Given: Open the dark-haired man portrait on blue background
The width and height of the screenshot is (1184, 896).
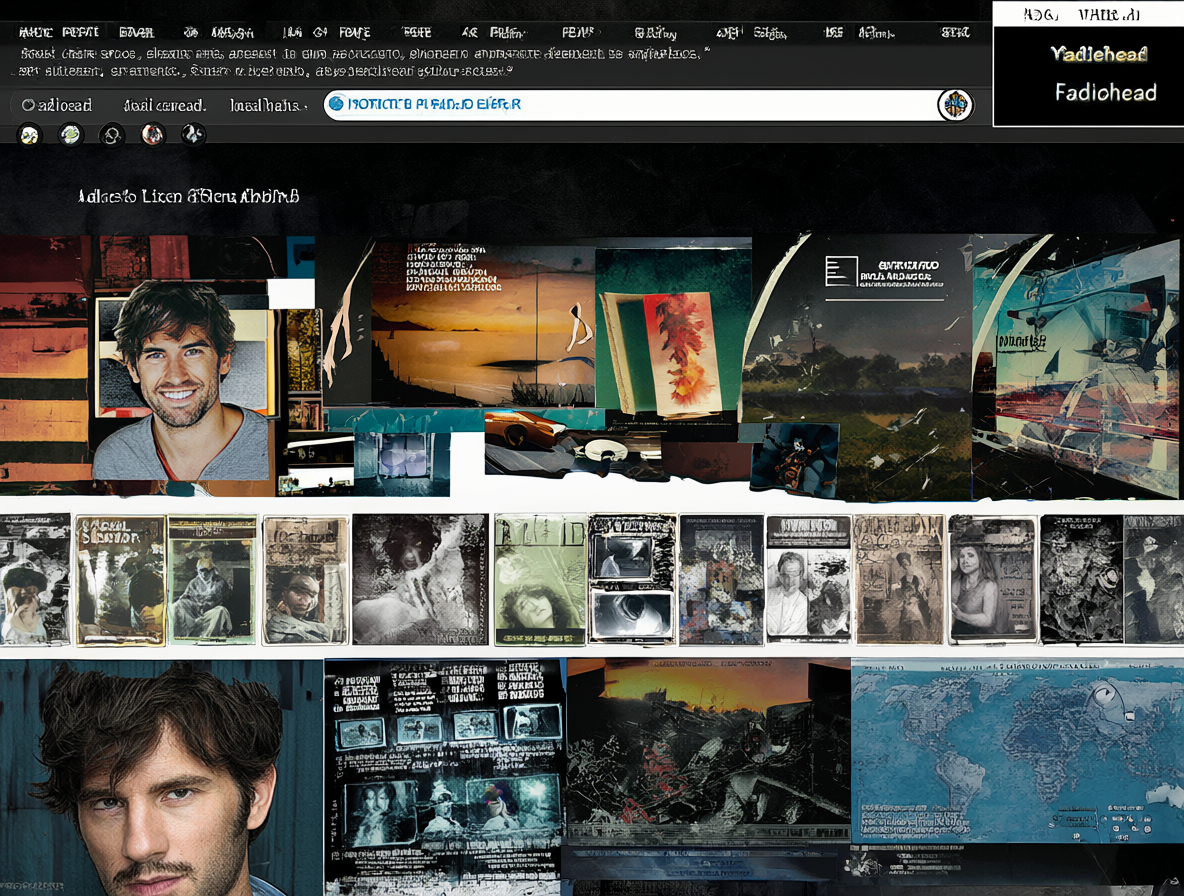Looking at the screenshot, I should point(161,777).
